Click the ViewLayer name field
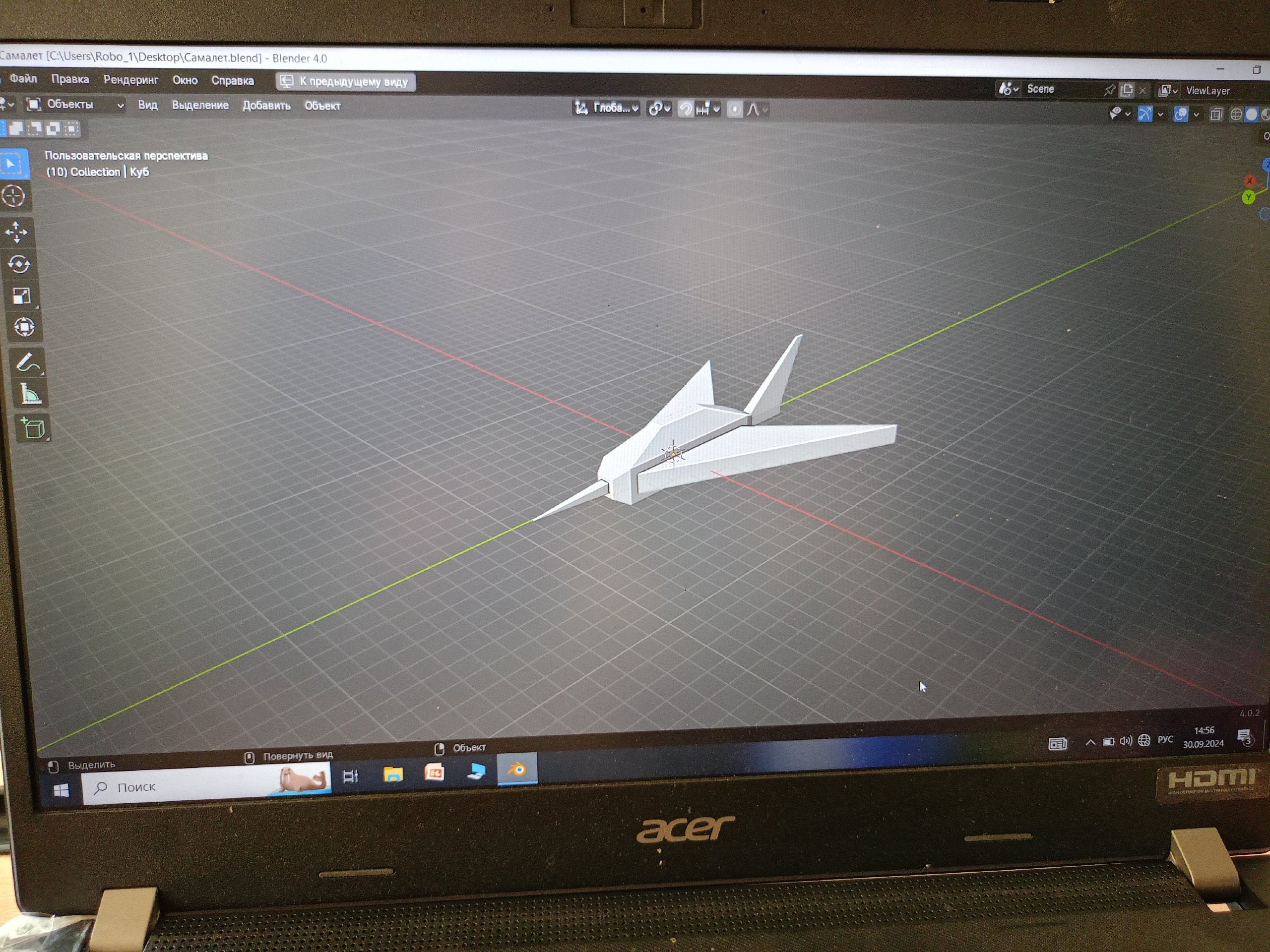 click(1225, 91)
